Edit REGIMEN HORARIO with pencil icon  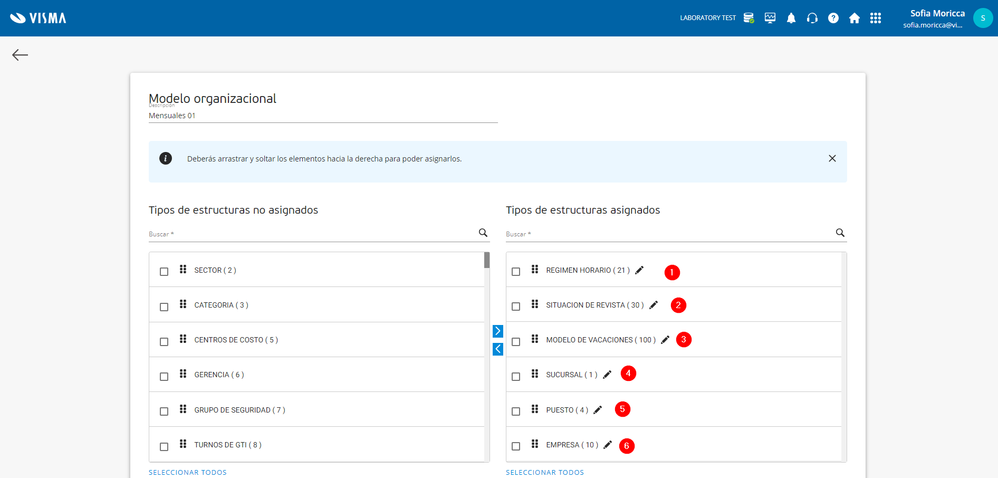(640, 270)
